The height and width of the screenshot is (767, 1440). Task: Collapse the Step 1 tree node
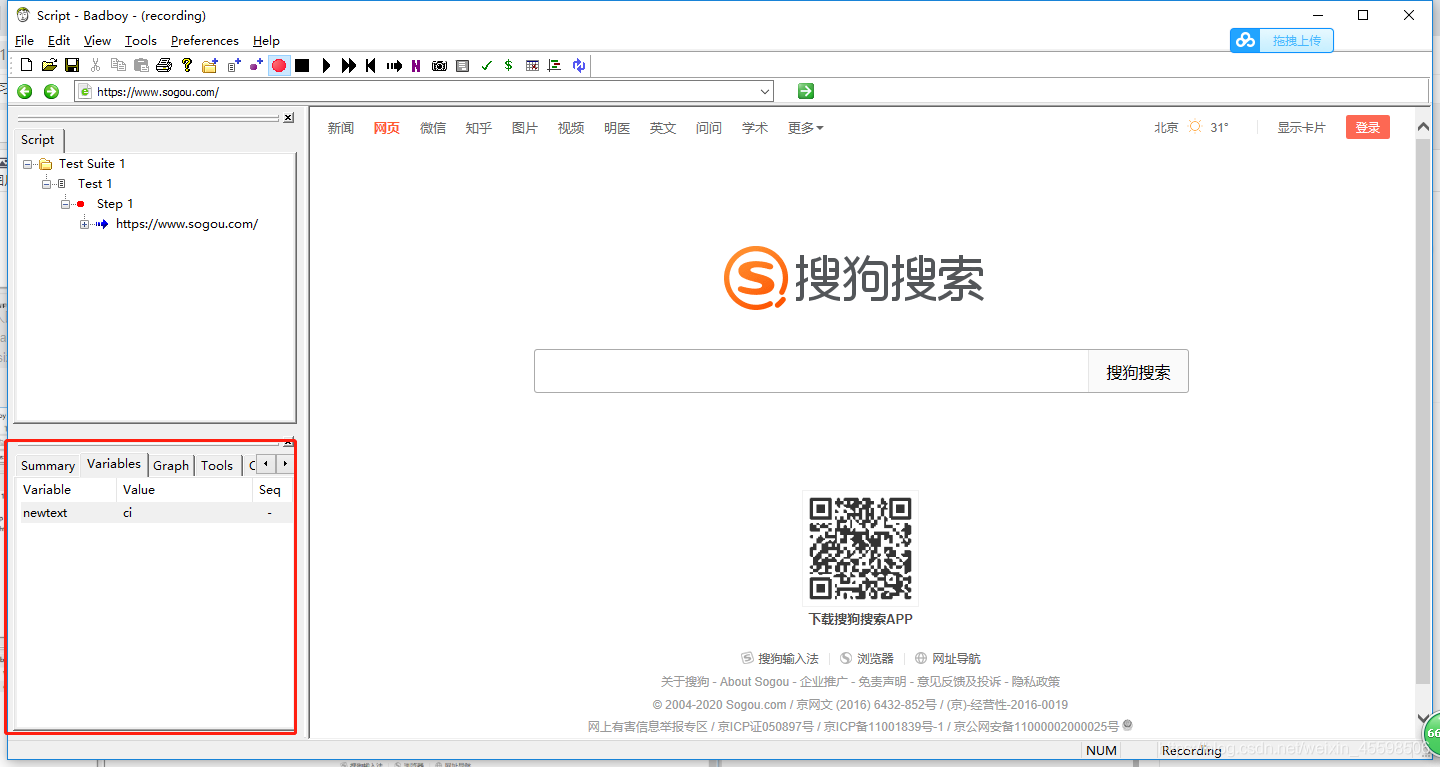pyautogui.click(x=66, y=204)
